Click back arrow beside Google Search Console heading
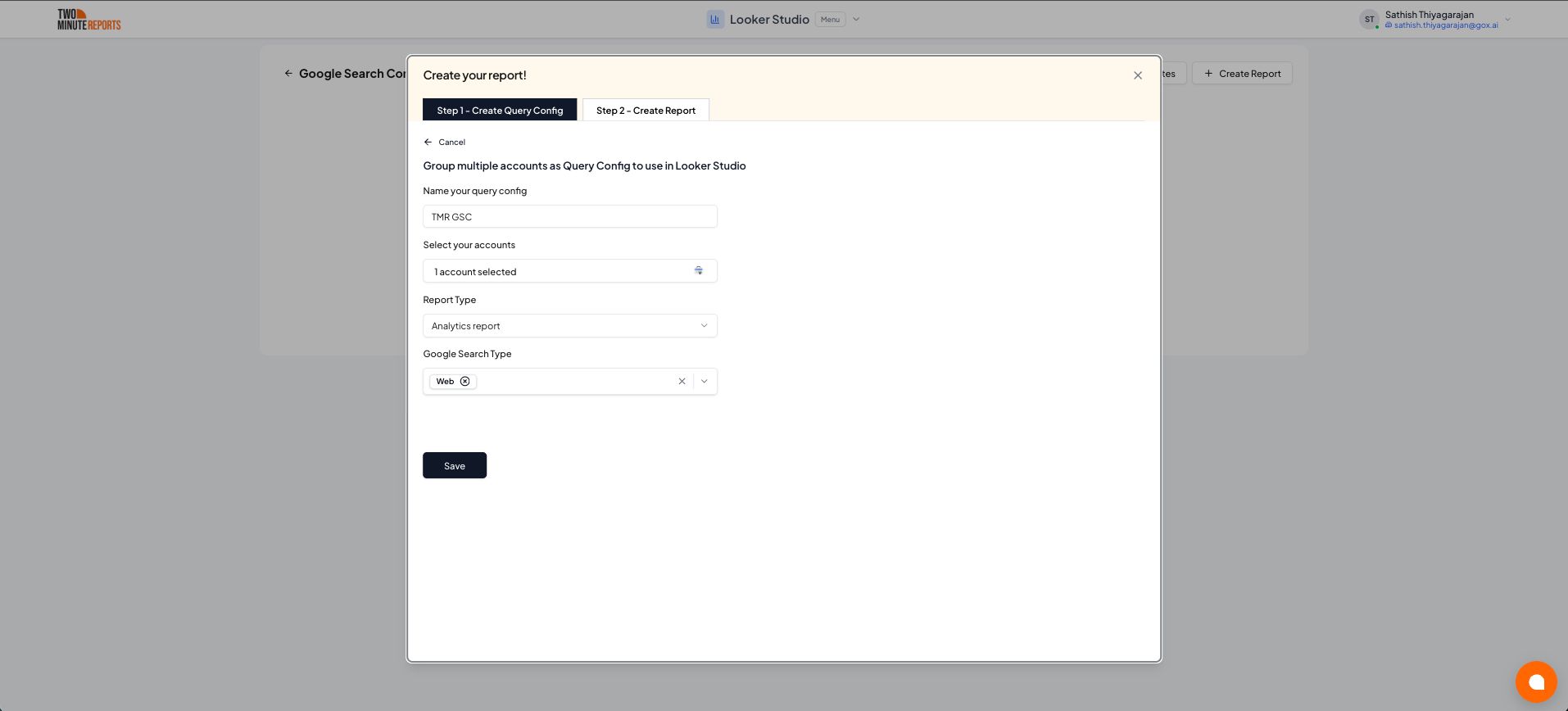This screenshot has width=1568, height=711. [x=288, y=74]
